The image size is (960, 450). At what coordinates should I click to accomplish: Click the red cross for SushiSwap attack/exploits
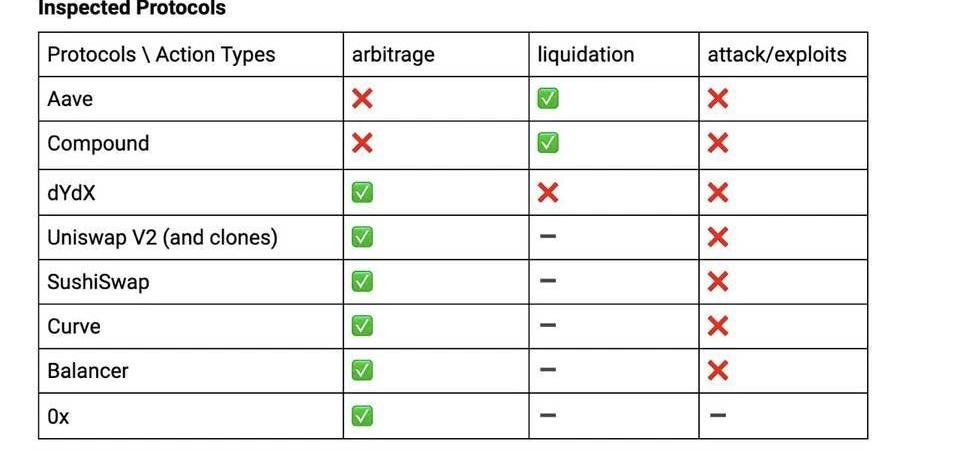click(x=718, y=282)
